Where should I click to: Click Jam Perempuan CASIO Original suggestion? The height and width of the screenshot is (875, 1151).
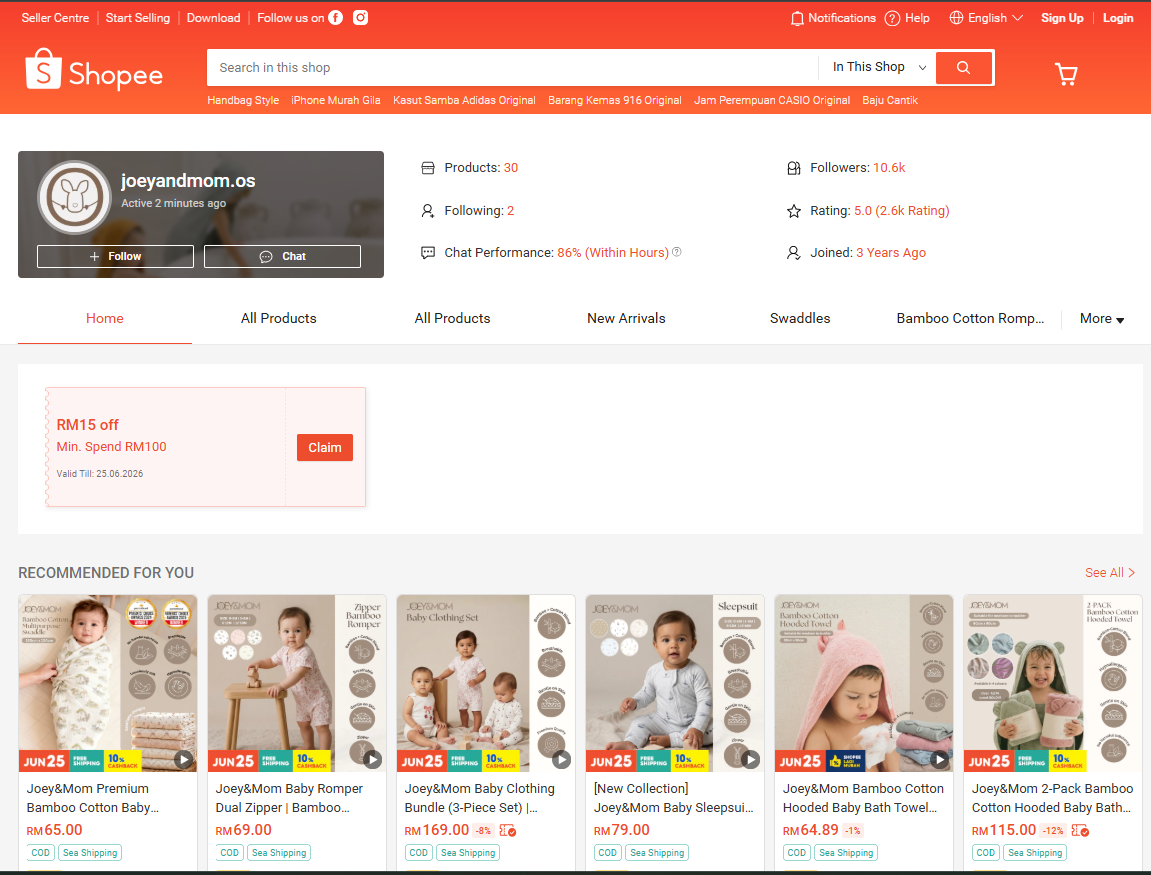click(771, 100)
